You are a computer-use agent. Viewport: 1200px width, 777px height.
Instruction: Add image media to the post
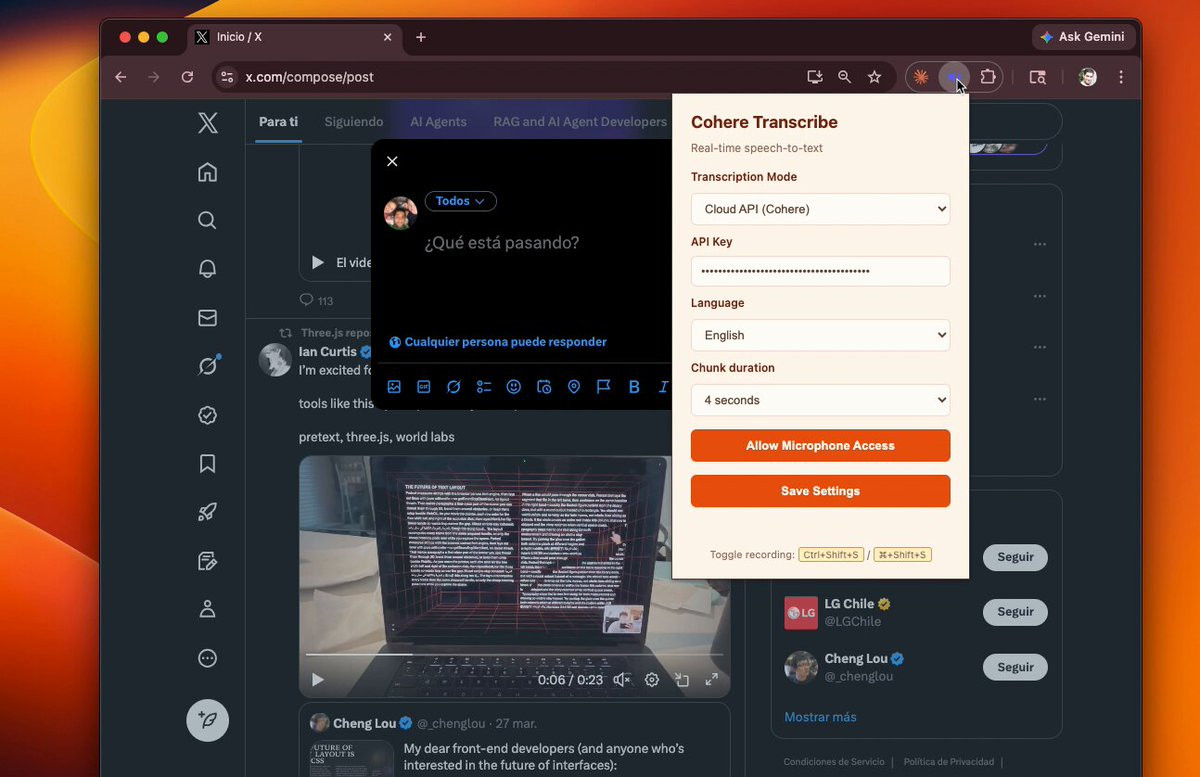click(394, 387)
